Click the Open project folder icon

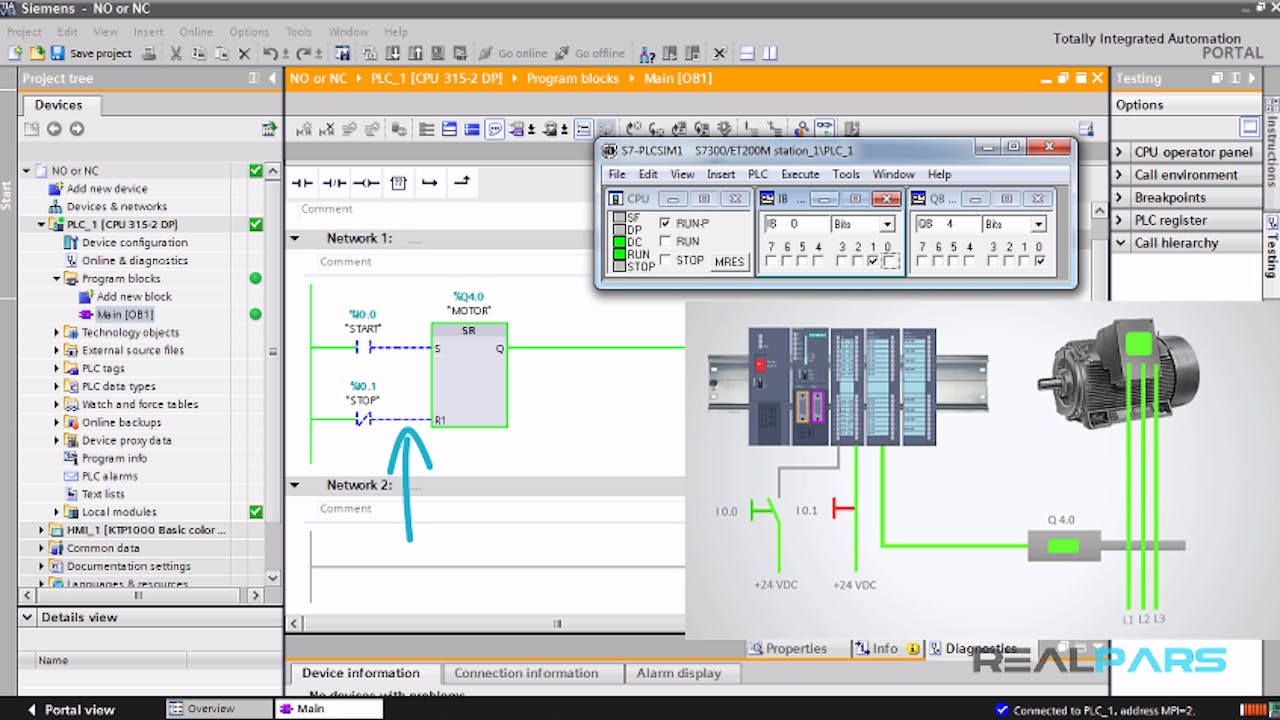tap(36, 53)
